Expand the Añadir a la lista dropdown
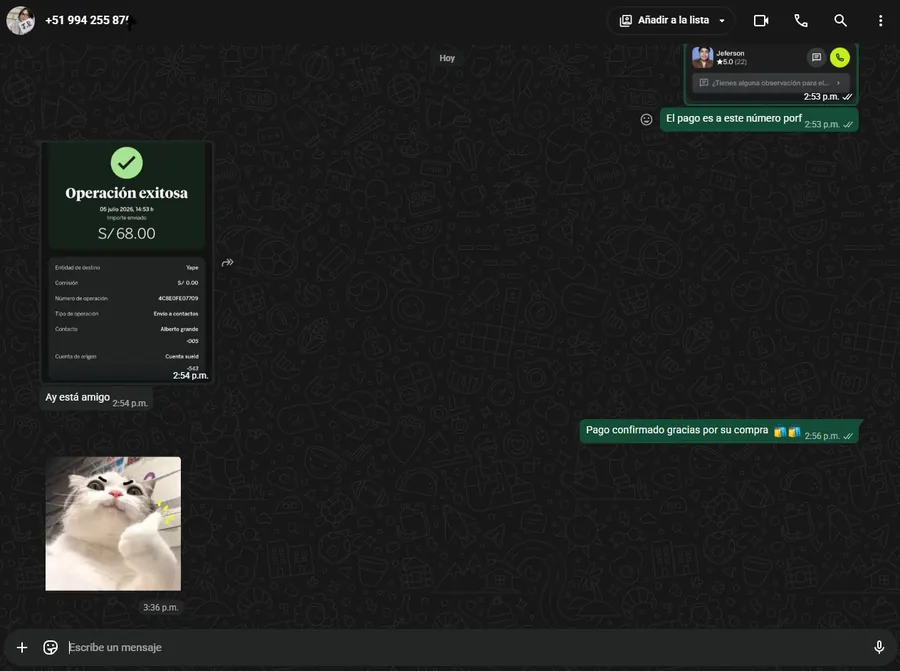This screenshot has width=900, height=671. tap(672, 21)
